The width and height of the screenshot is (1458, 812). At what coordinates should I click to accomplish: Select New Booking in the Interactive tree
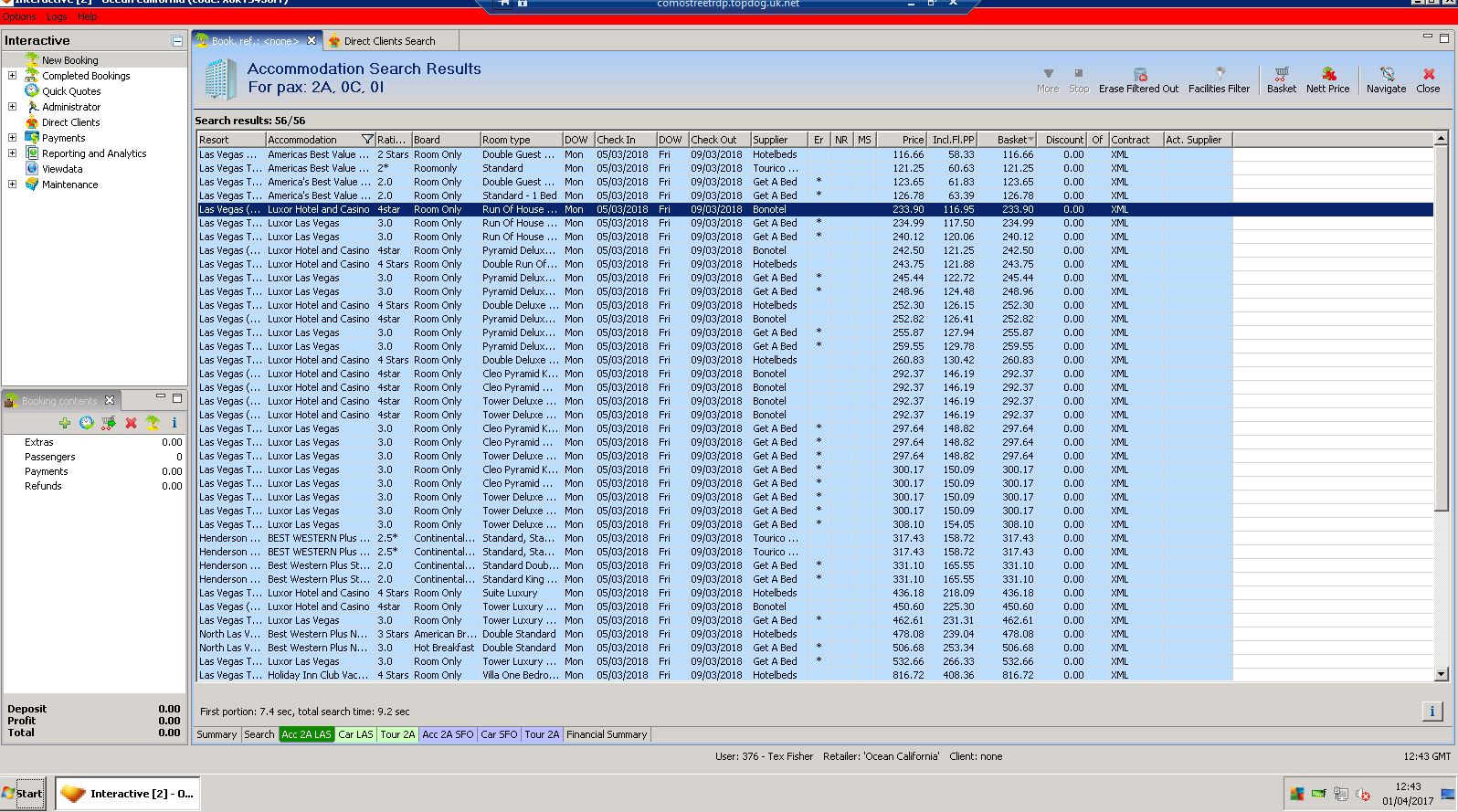point(69,60)
